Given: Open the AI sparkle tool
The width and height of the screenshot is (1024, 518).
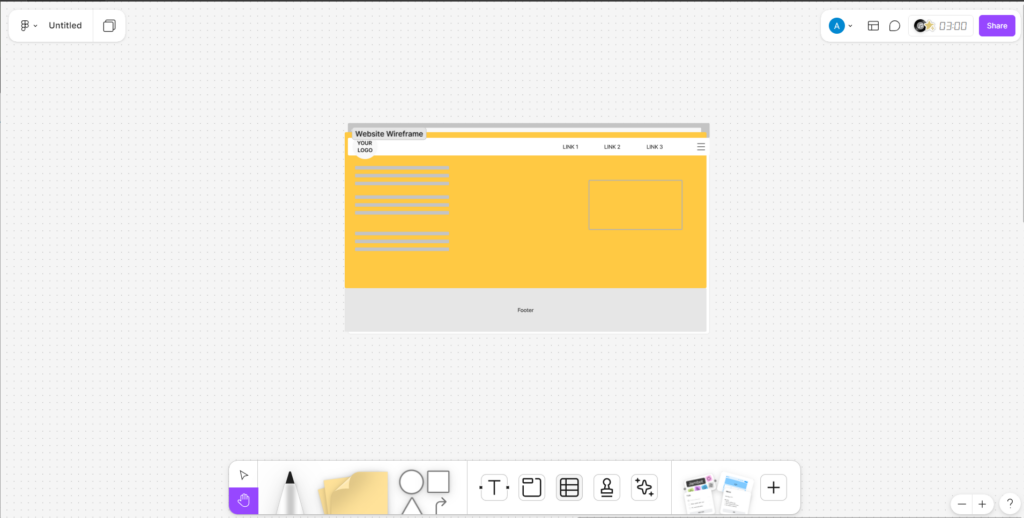Looking at the screenshot, I should point(644,487).
